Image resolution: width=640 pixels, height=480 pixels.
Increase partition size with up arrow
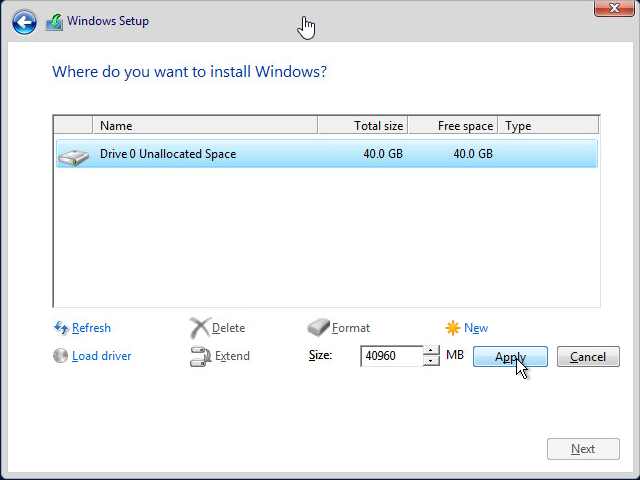point(431,351)
